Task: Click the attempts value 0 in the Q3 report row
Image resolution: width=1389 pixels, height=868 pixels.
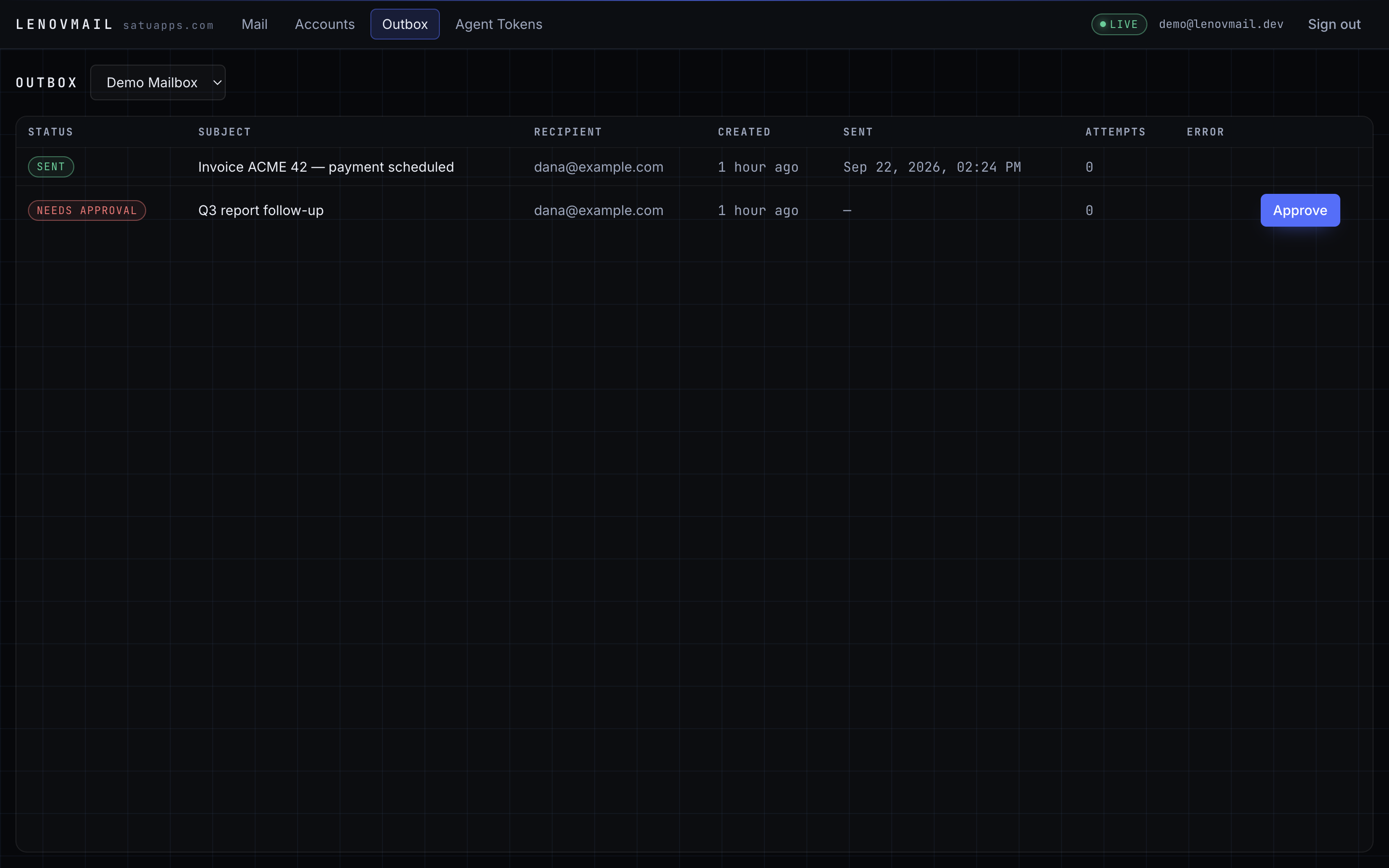Action: tap(1089, 210)
